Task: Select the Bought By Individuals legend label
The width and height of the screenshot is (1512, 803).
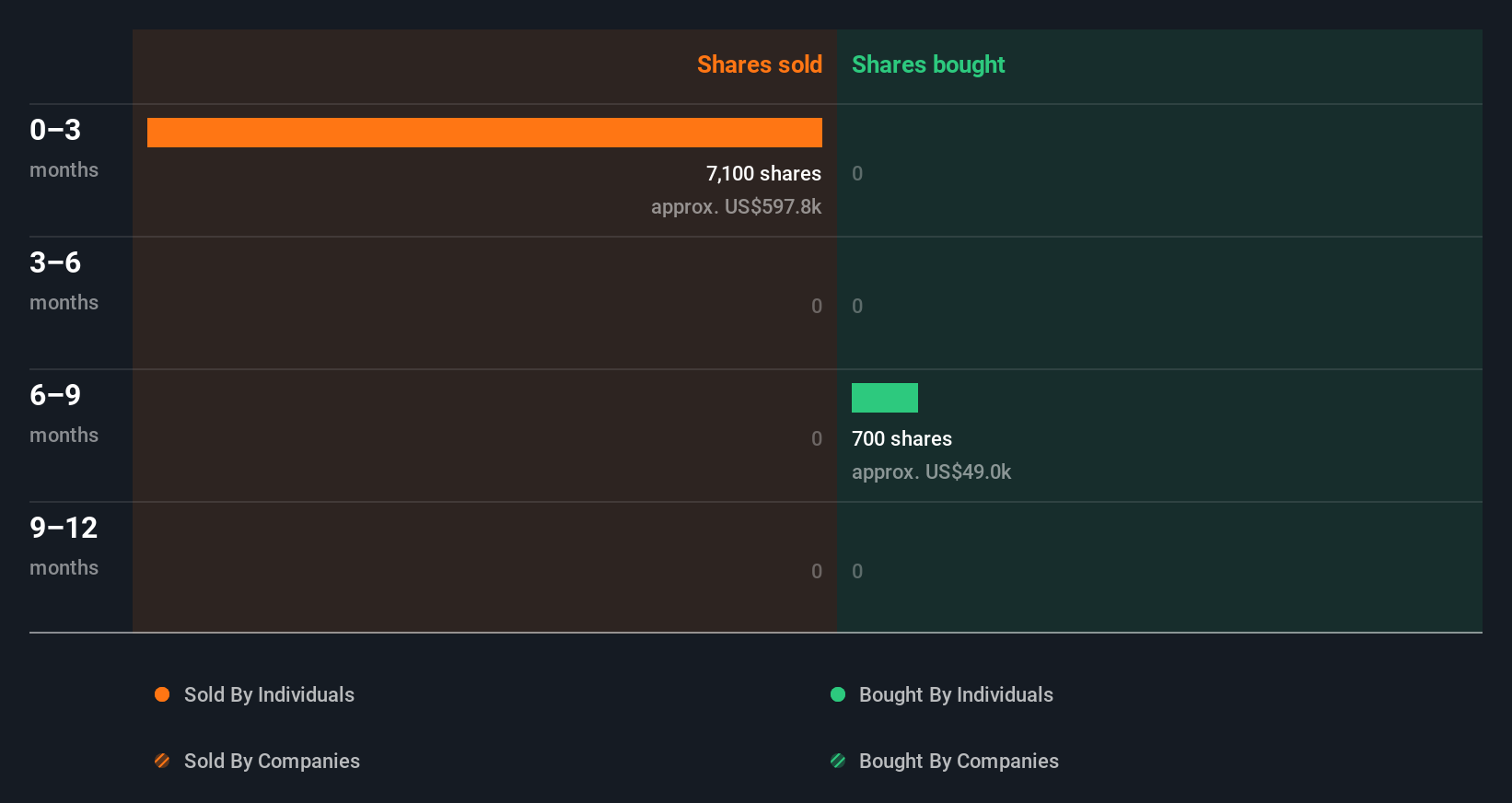Action: pos(956,694)
